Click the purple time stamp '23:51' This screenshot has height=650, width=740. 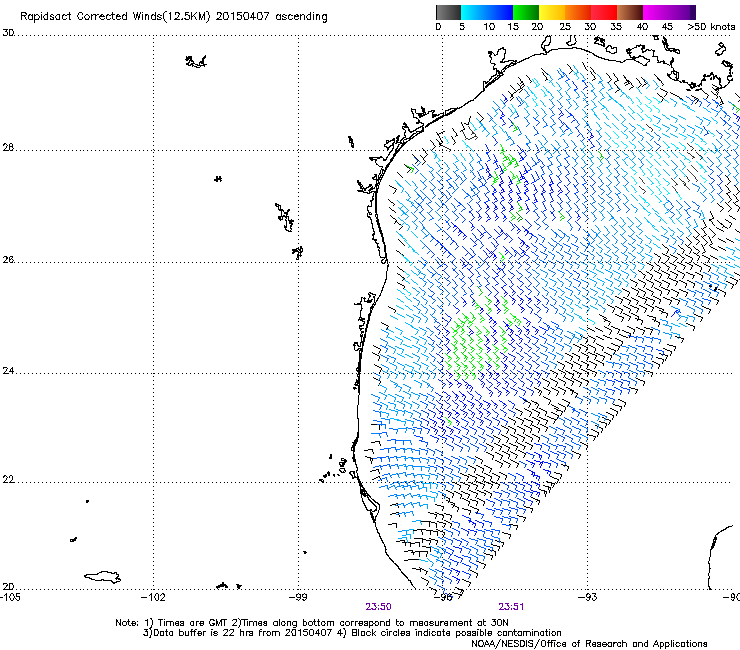point(512,607)
